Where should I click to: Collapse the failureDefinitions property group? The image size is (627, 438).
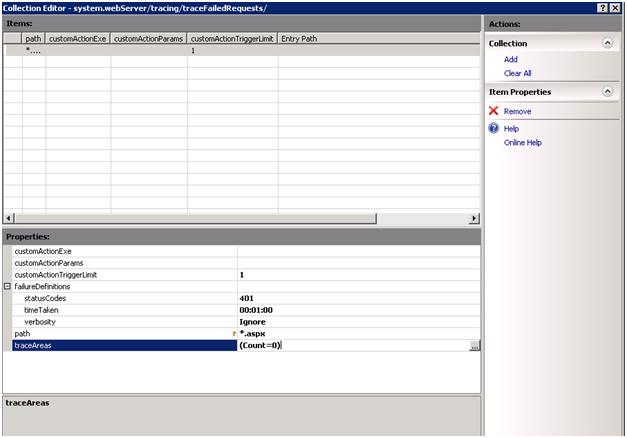click(7, 286)
